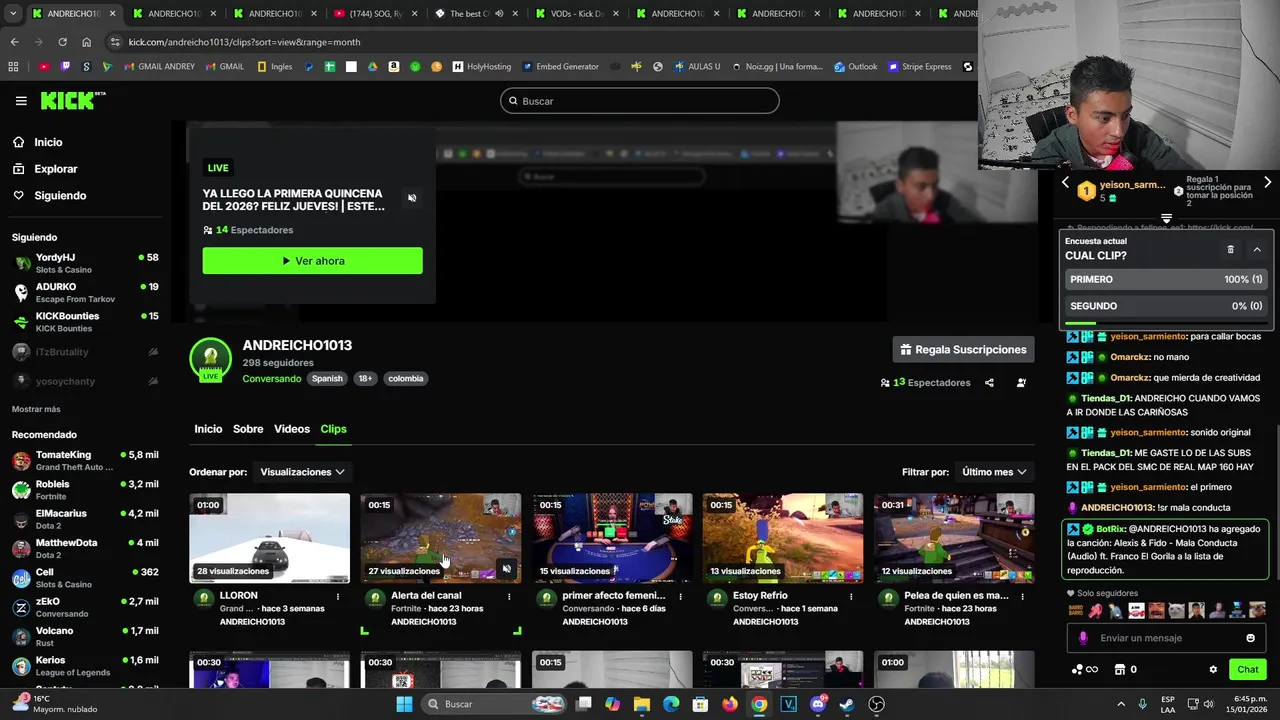1280x720 pixels.
Task: Open the primer afecto femenino clip thumbnail
Action: (x=612, y=538)
